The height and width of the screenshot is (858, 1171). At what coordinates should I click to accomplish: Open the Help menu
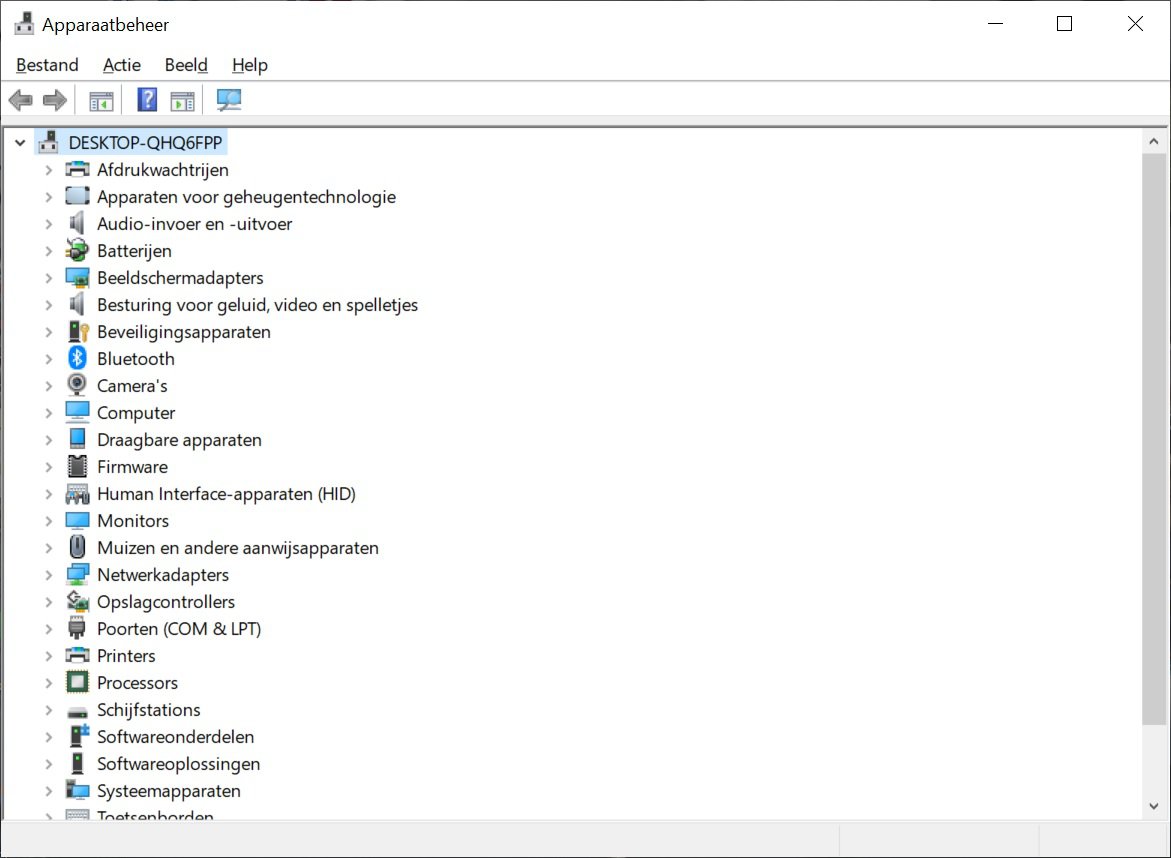click(x=249, y=65)
